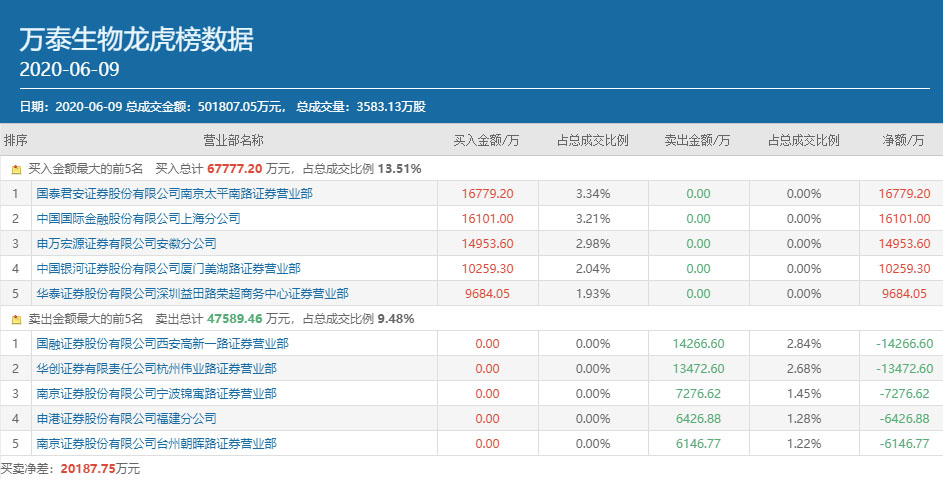
Task: Open 国融证券西安高新一路证券营业部 link
Action: click(162, 343)
